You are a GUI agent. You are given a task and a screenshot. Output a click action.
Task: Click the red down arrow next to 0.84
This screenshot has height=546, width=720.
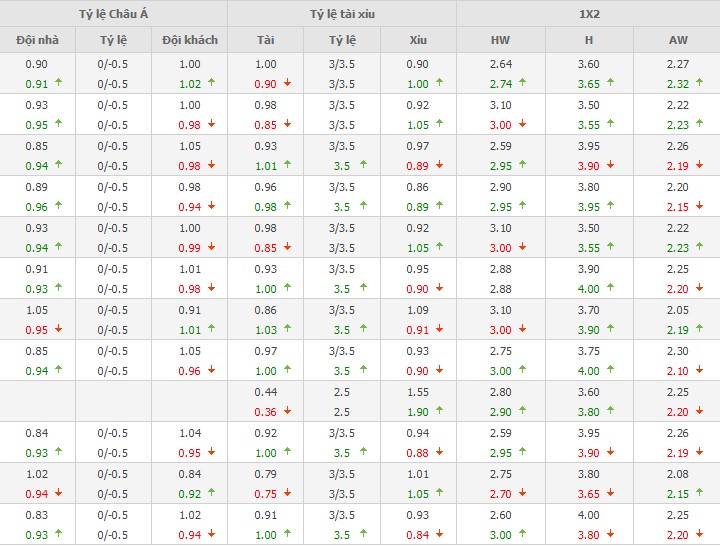439,535
